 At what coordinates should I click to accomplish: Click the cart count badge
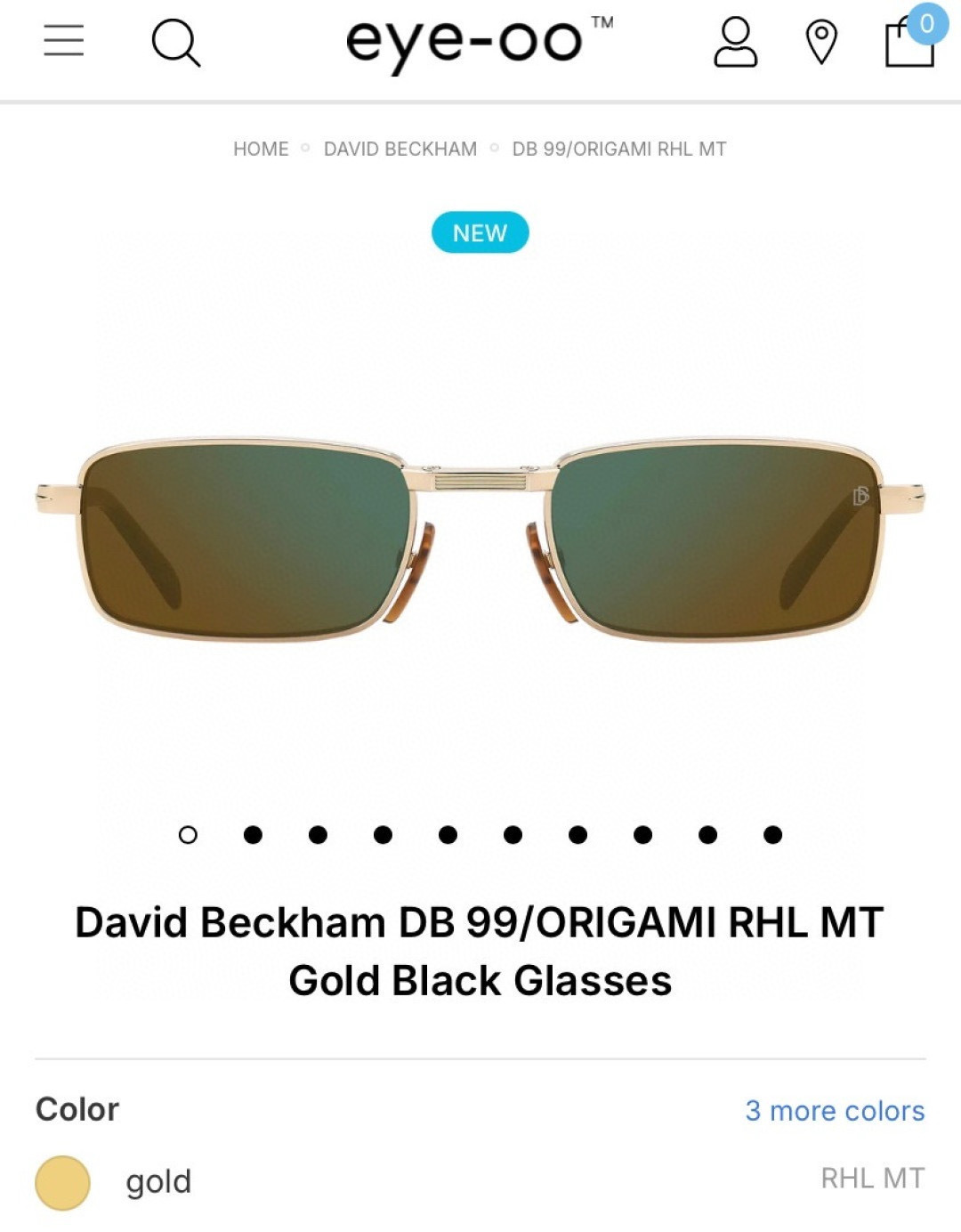(x=927, y=23)
